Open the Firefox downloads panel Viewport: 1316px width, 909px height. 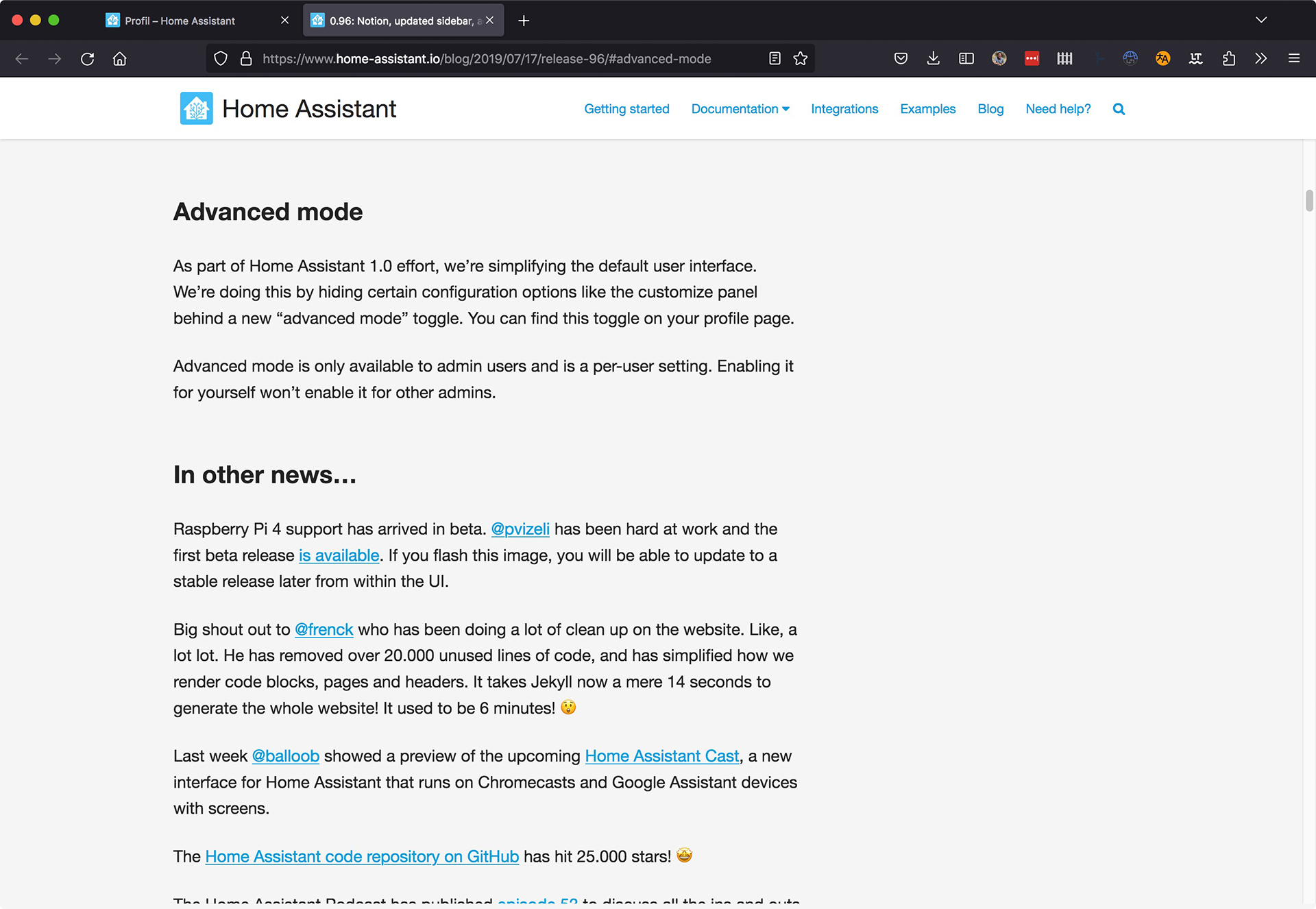933,59
